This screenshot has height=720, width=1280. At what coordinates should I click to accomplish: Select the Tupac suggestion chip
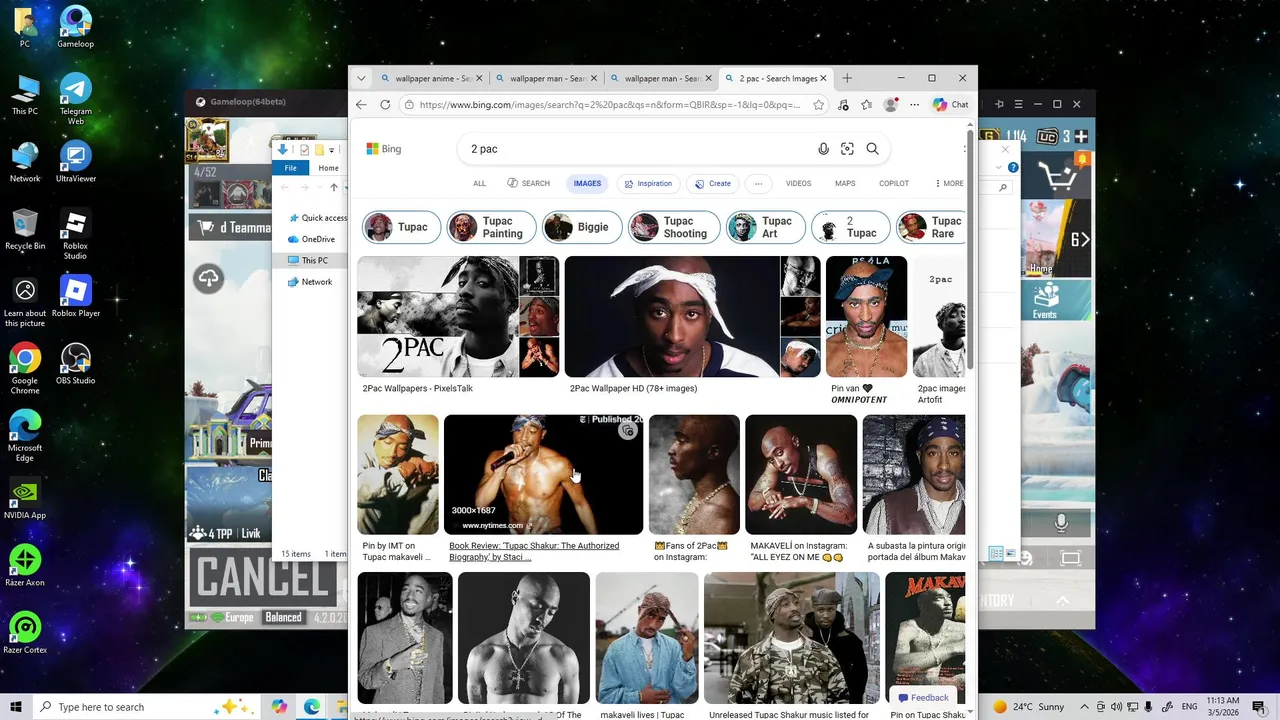[x=402, y=227]
